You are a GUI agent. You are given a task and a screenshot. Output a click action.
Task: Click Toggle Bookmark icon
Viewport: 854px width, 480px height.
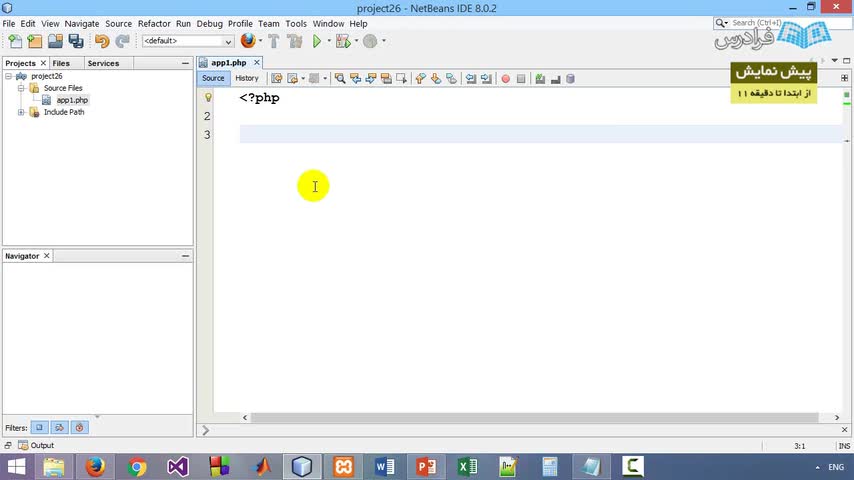452,78
